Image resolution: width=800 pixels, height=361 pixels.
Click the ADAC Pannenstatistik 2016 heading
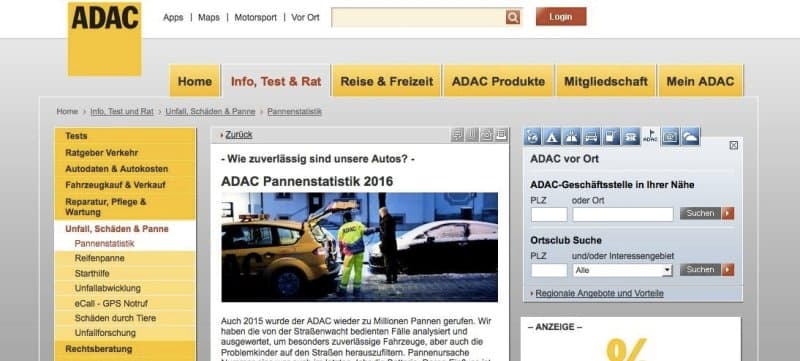pyautogui.click(x=307, y=181)
